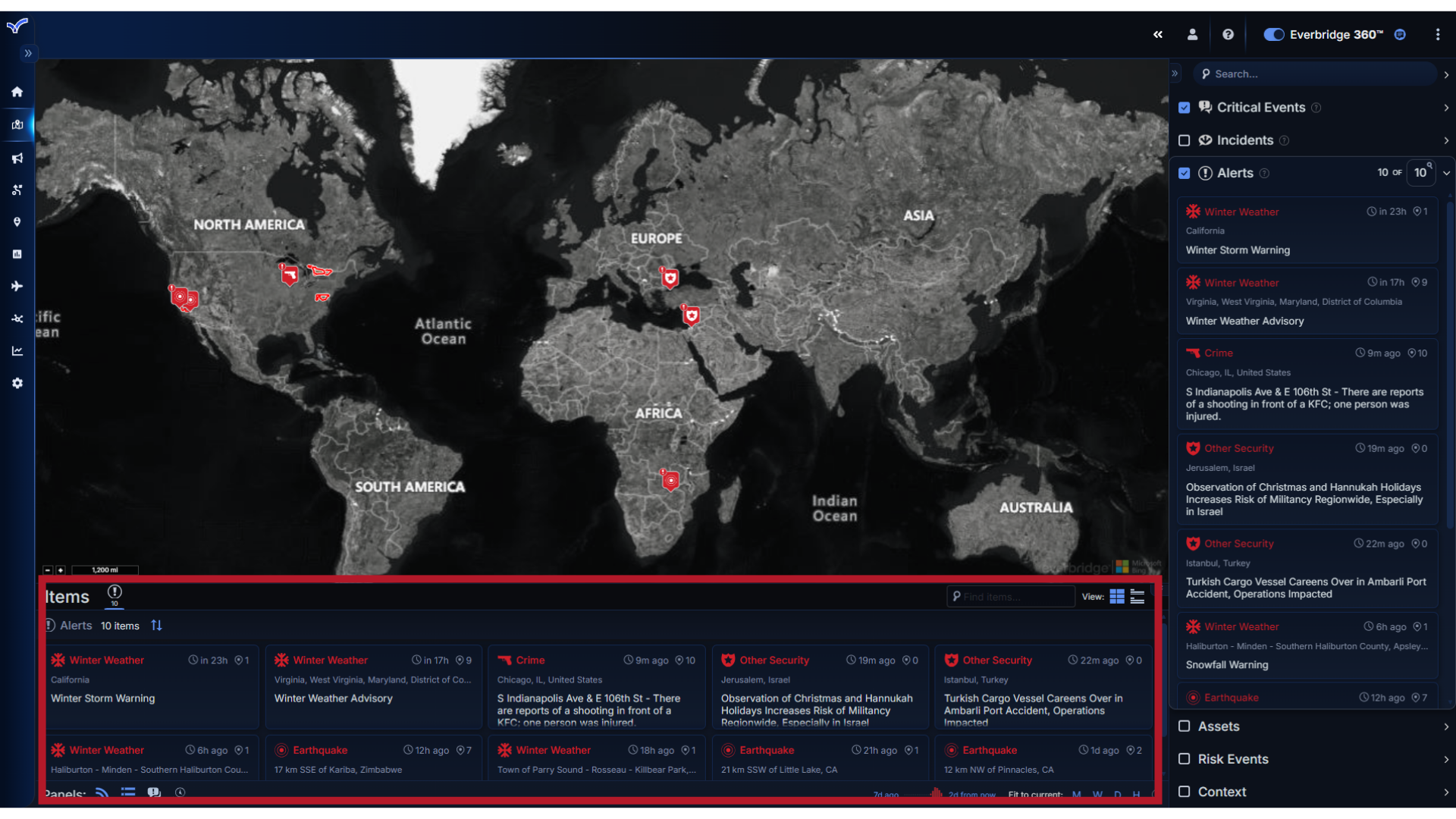This screenshot has height=819, width=1456.
Task: Uncheck the Critical Events checkbox
Action: (x=1185, y=108)
